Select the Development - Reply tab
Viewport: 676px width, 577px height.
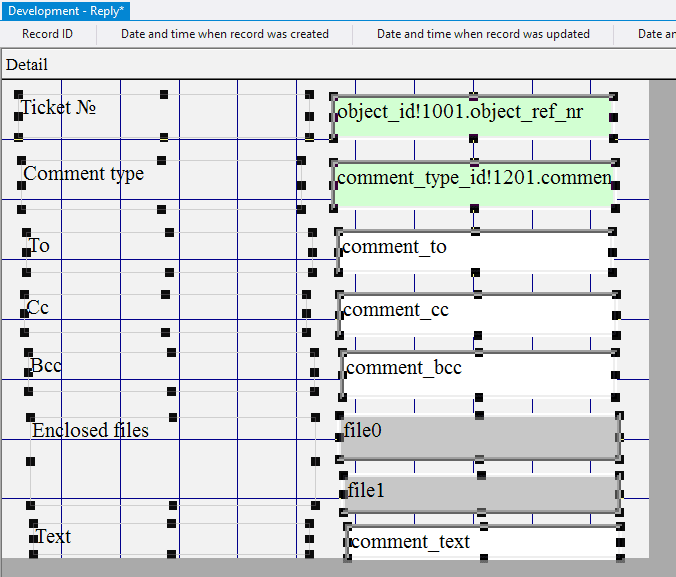[x=66, y=10]
